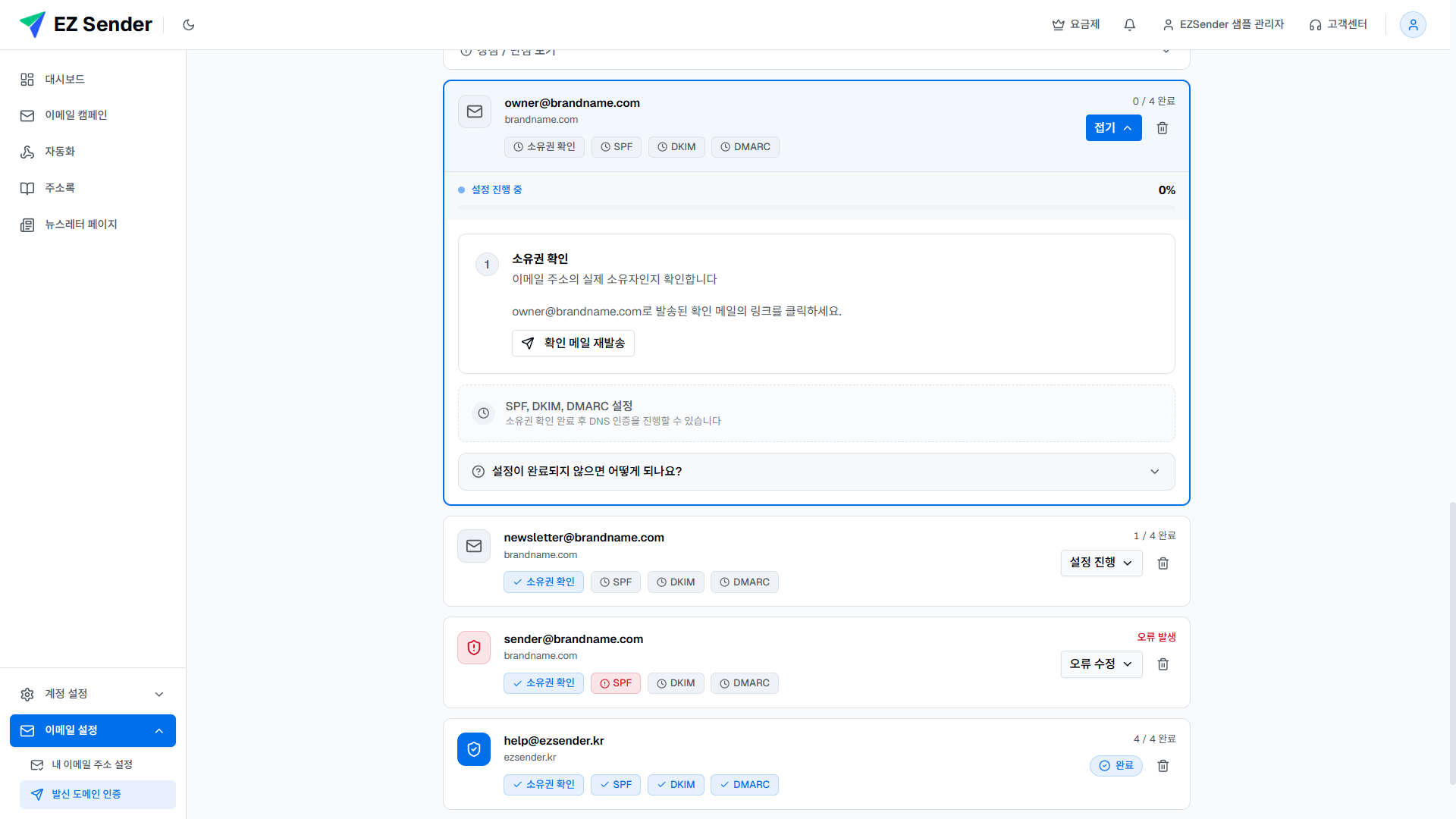Expand partially visible collapsed section chevron at top
The width and height of the screenshot is (1456, 819).
(x=1166, y=52)
